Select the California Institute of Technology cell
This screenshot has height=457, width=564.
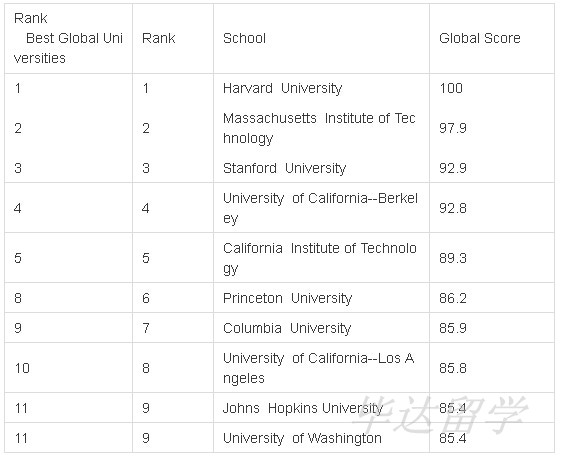coord(320,258)
